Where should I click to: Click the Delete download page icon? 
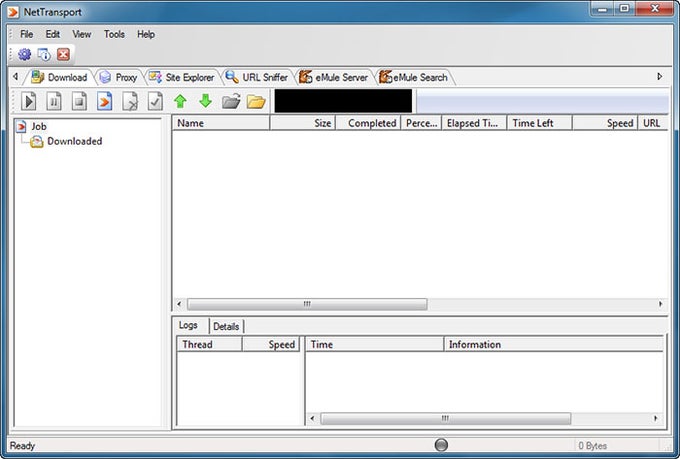coord(130,102)
